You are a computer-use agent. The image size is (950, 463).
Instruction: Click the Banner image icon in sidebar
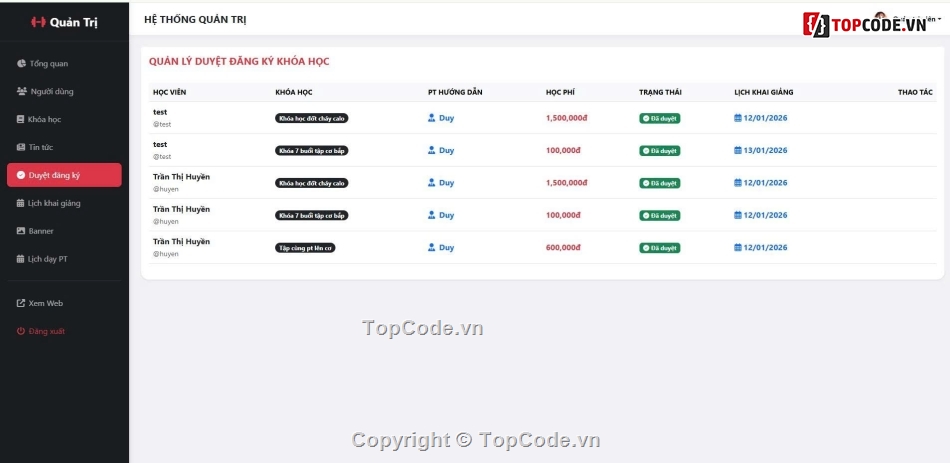click(21, 231)
